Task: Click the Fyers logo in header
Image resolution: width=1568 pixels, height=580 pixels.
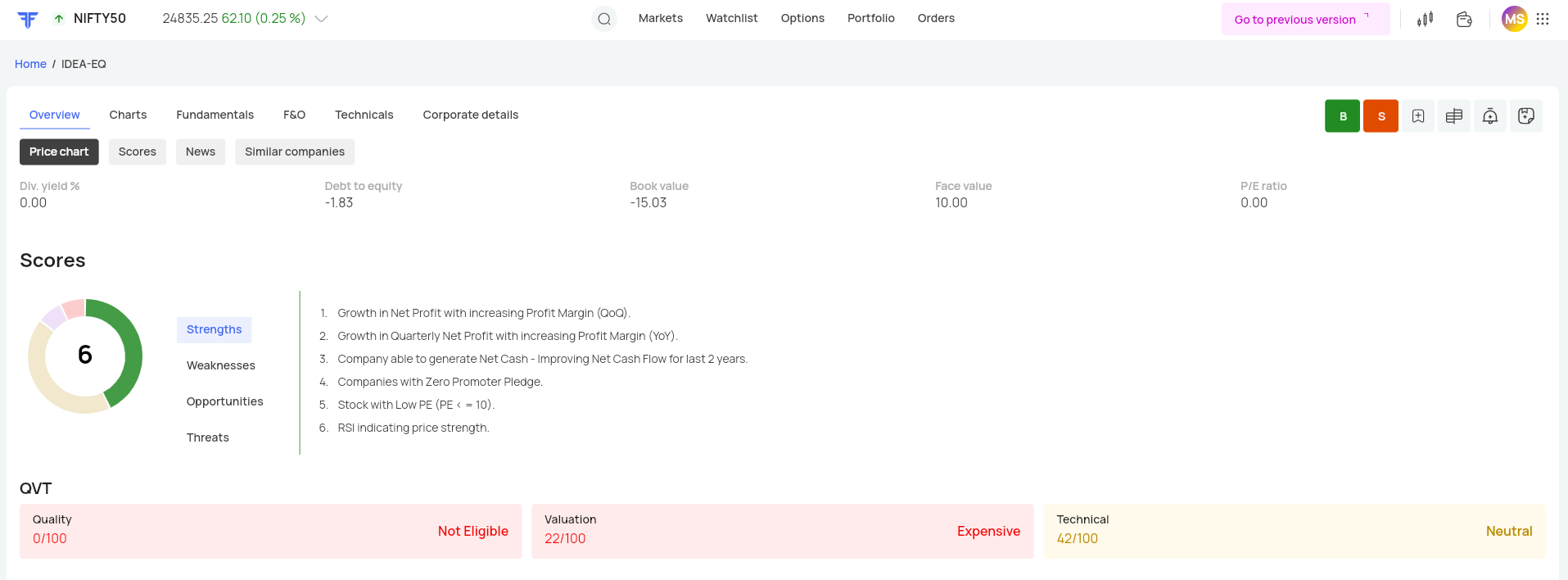Action: [x=28, y=19]
